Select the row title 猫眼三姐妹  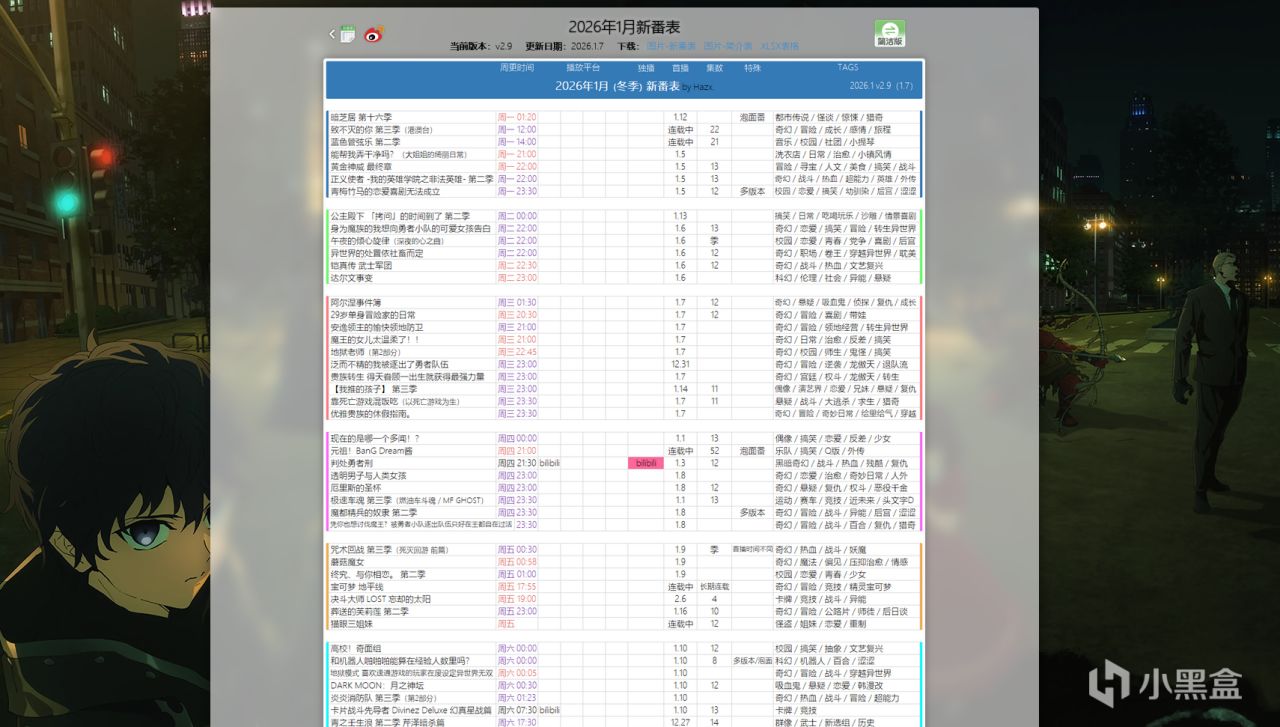351,624
